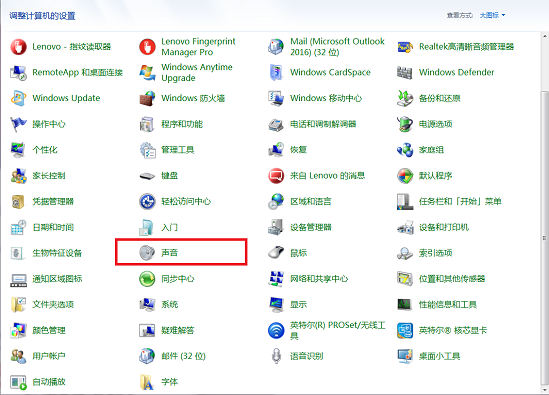
Task: Click the 入门 link
Action: coord(169,227)
